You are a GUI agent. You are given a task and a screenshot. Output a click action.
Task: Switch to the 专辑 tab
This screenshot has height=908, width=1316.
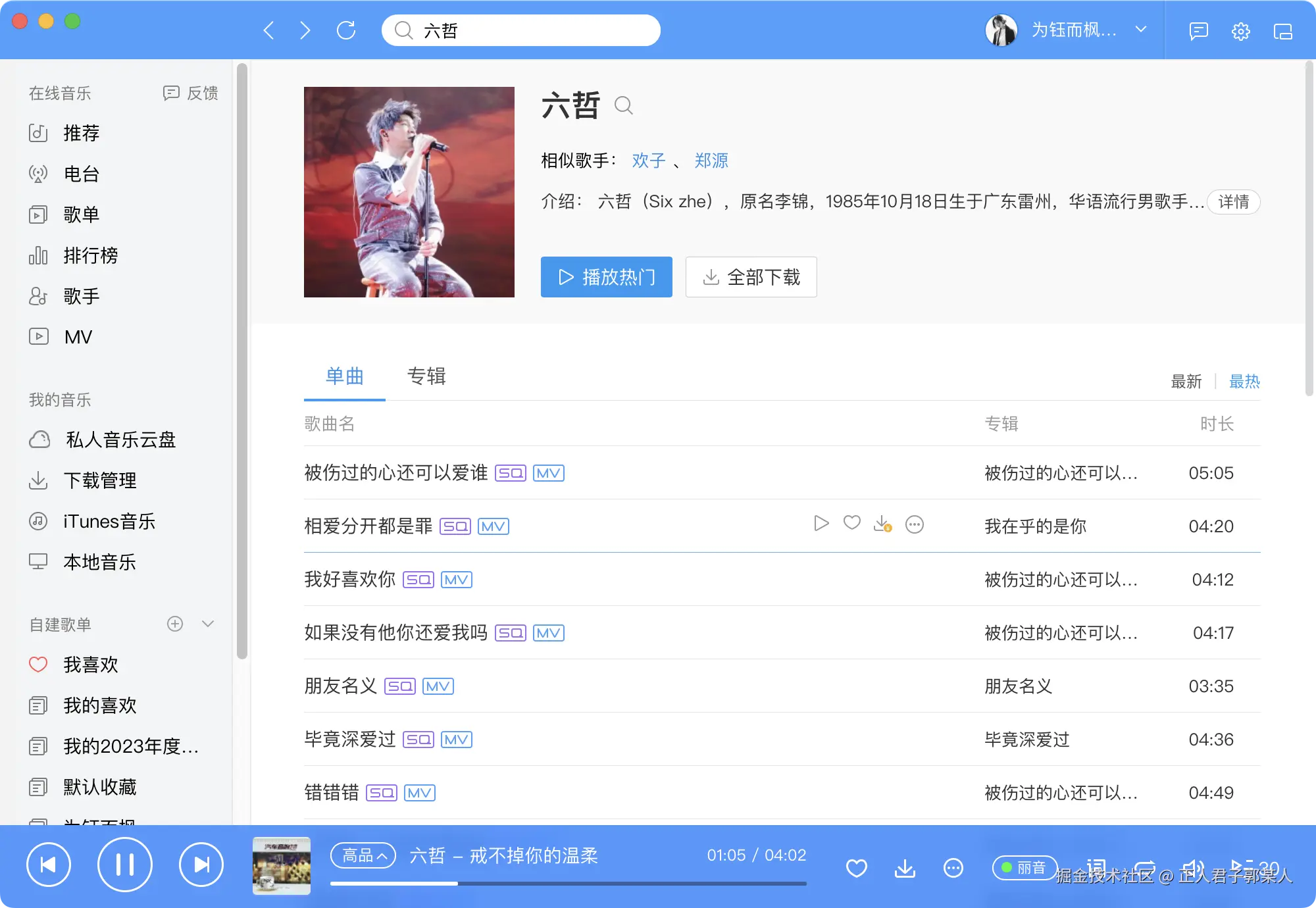coord(426,376)
